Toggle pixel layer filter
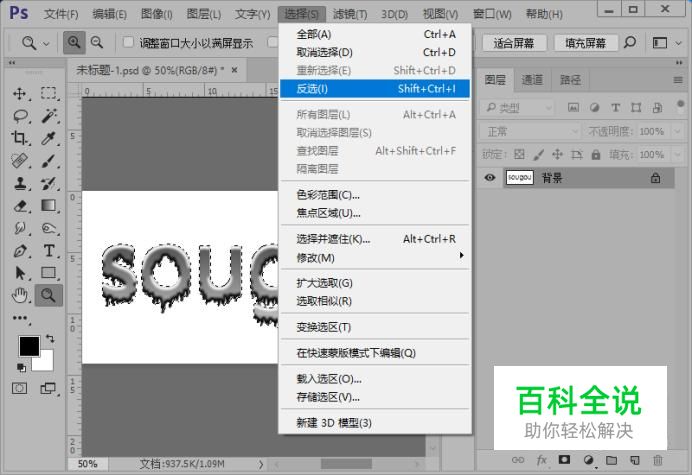The image size is (692, 475). 573,108
